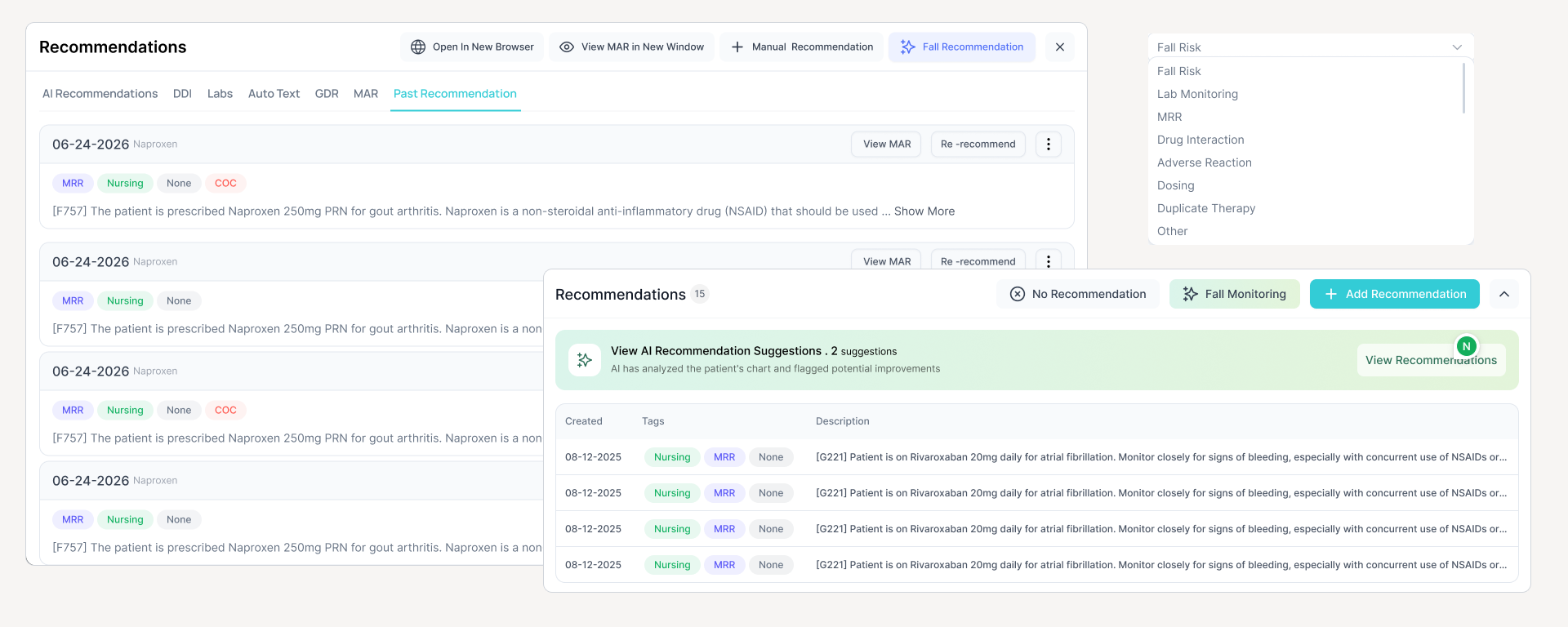Go to the MAR tab
Viewport: 1568px width, 627px height.
pyautogui.click(x=366, y=94)
